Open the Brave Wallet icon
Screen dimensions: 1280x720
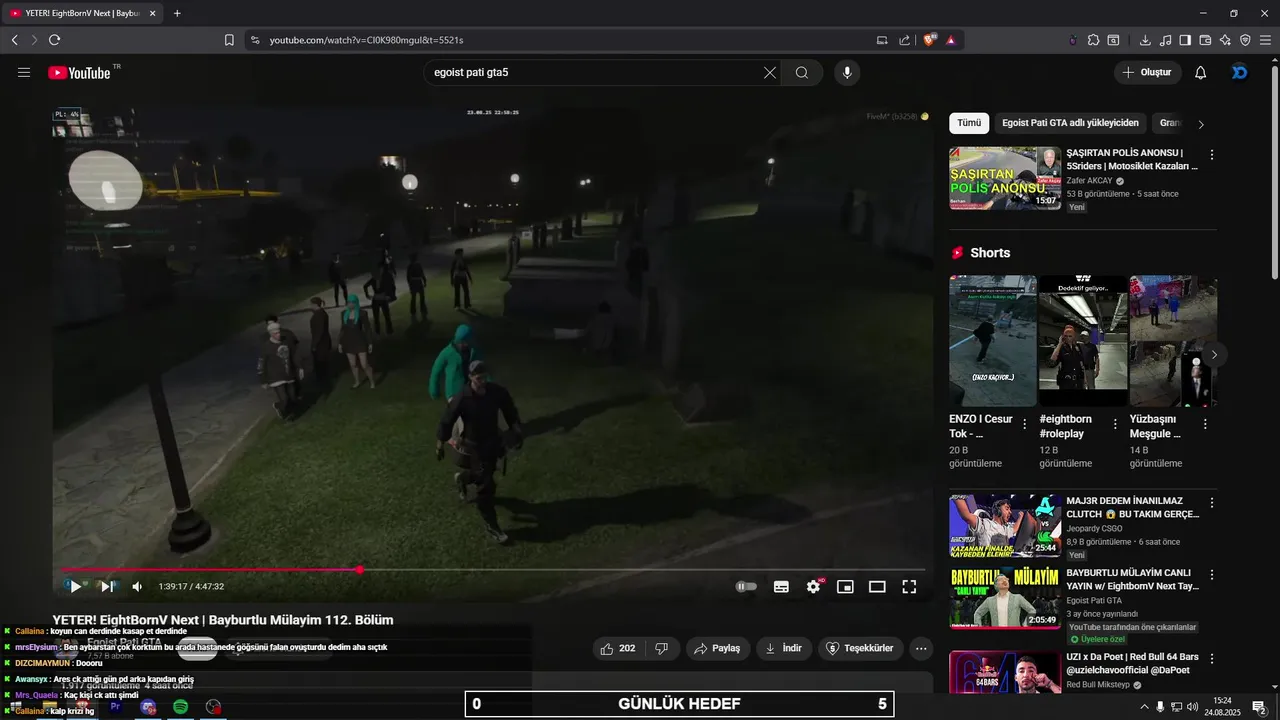coord(1205,40)
